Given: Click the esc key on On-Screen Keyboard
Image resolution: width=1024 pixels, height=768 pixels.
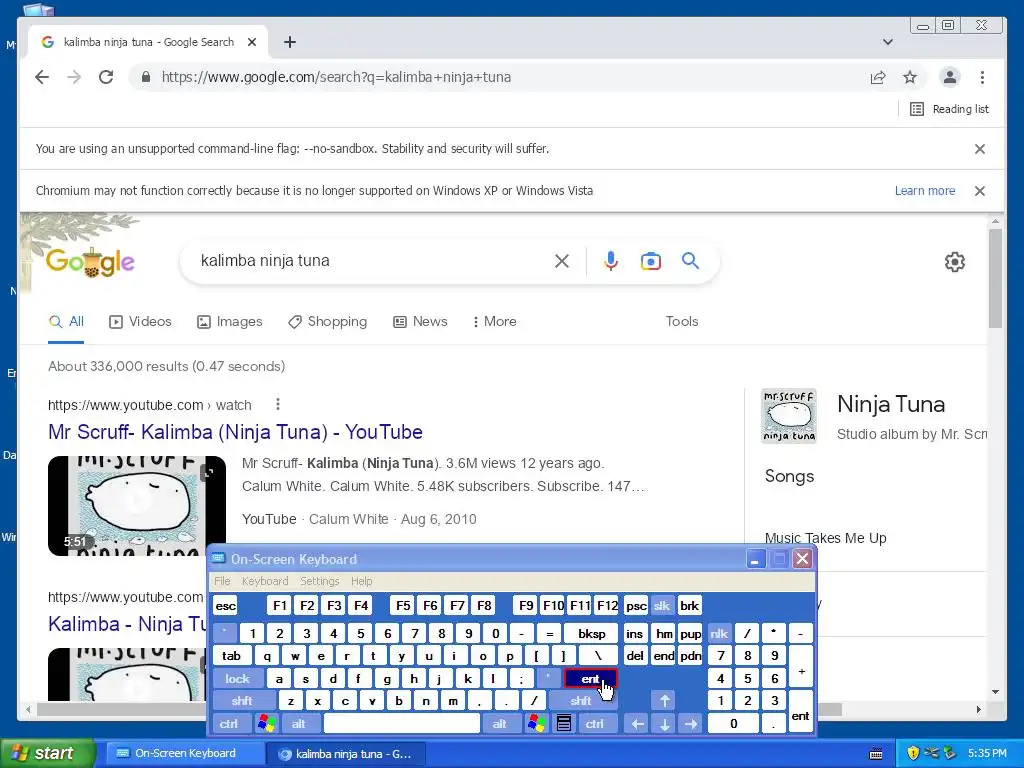Looking at the screenshot, I should [x=226, y=606].
